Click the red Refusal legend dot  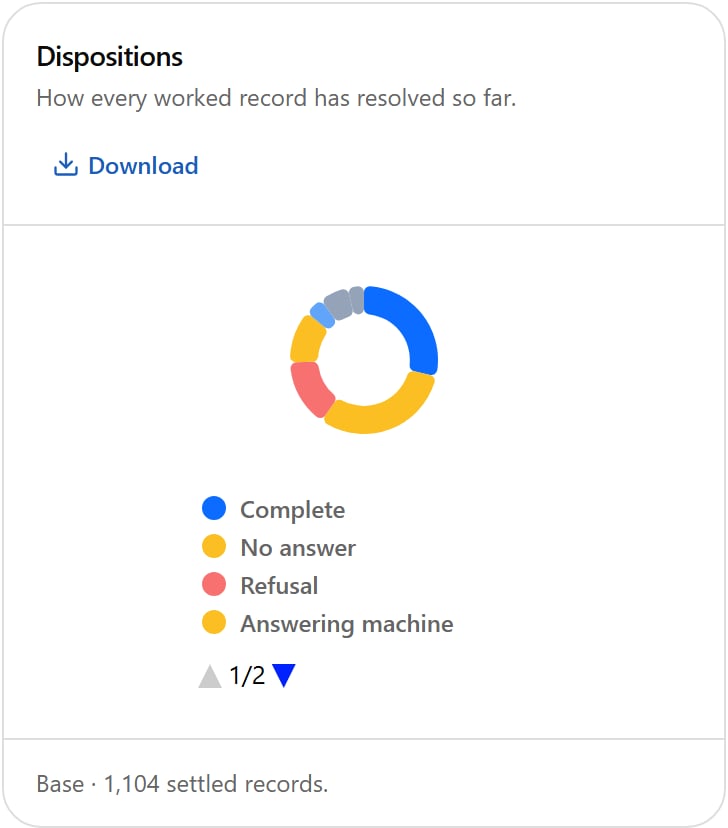click(214, 585)
